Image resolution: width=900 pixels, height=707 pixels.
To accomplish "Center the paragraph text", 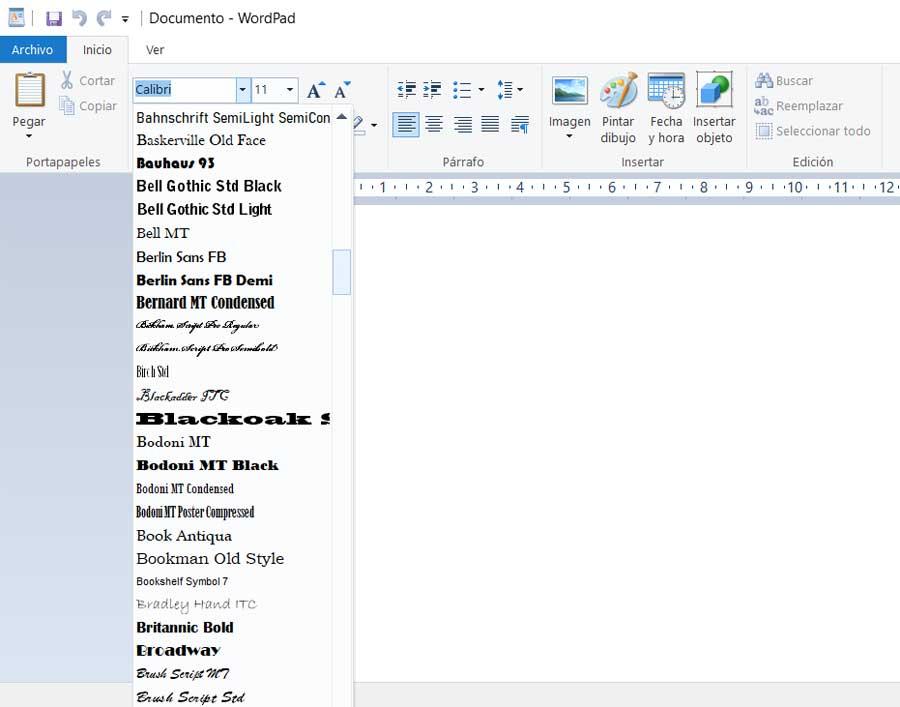I will 434,124.
